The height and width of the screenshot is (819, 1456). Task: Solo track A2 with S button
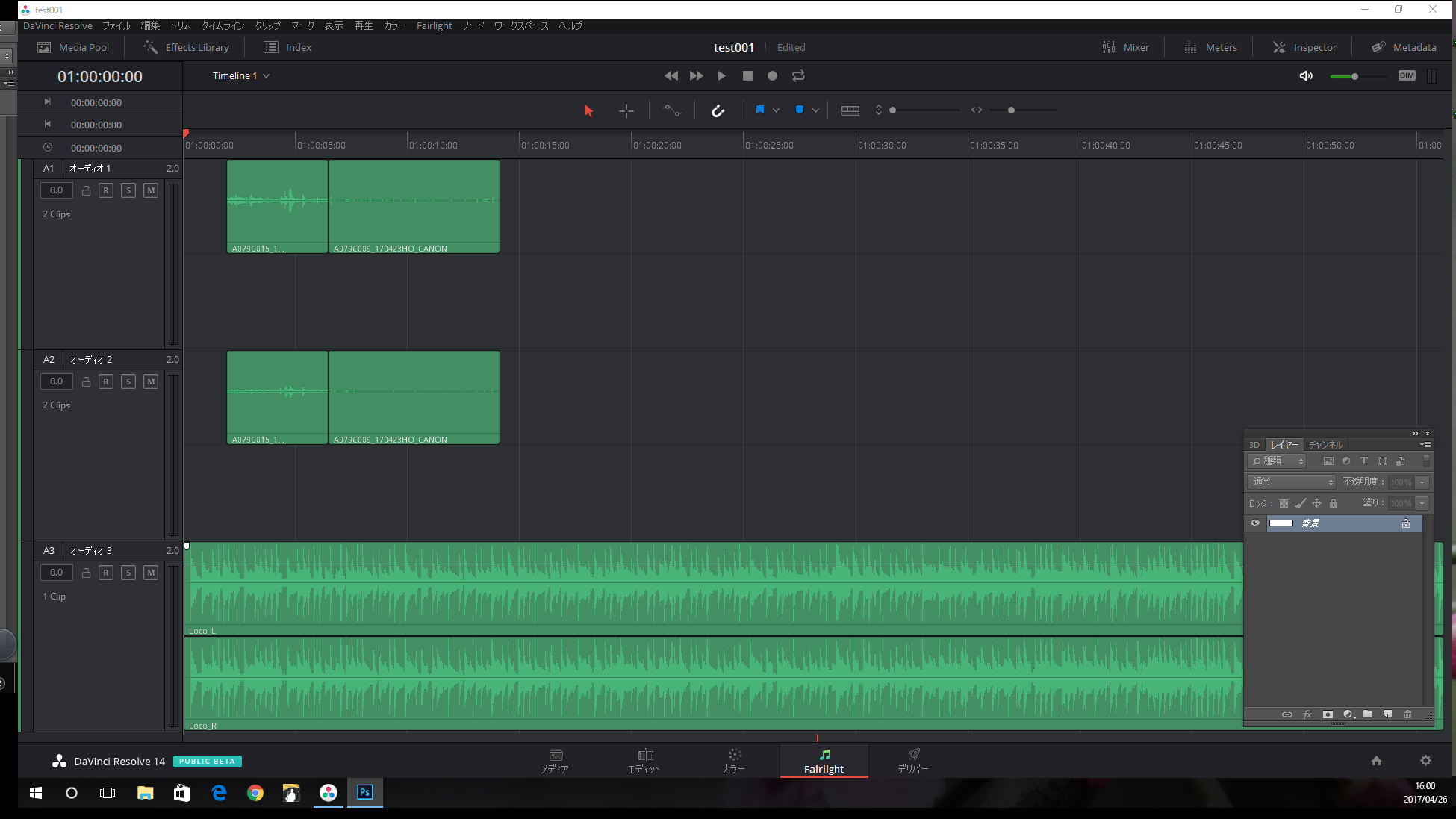(x=128, y=382)
